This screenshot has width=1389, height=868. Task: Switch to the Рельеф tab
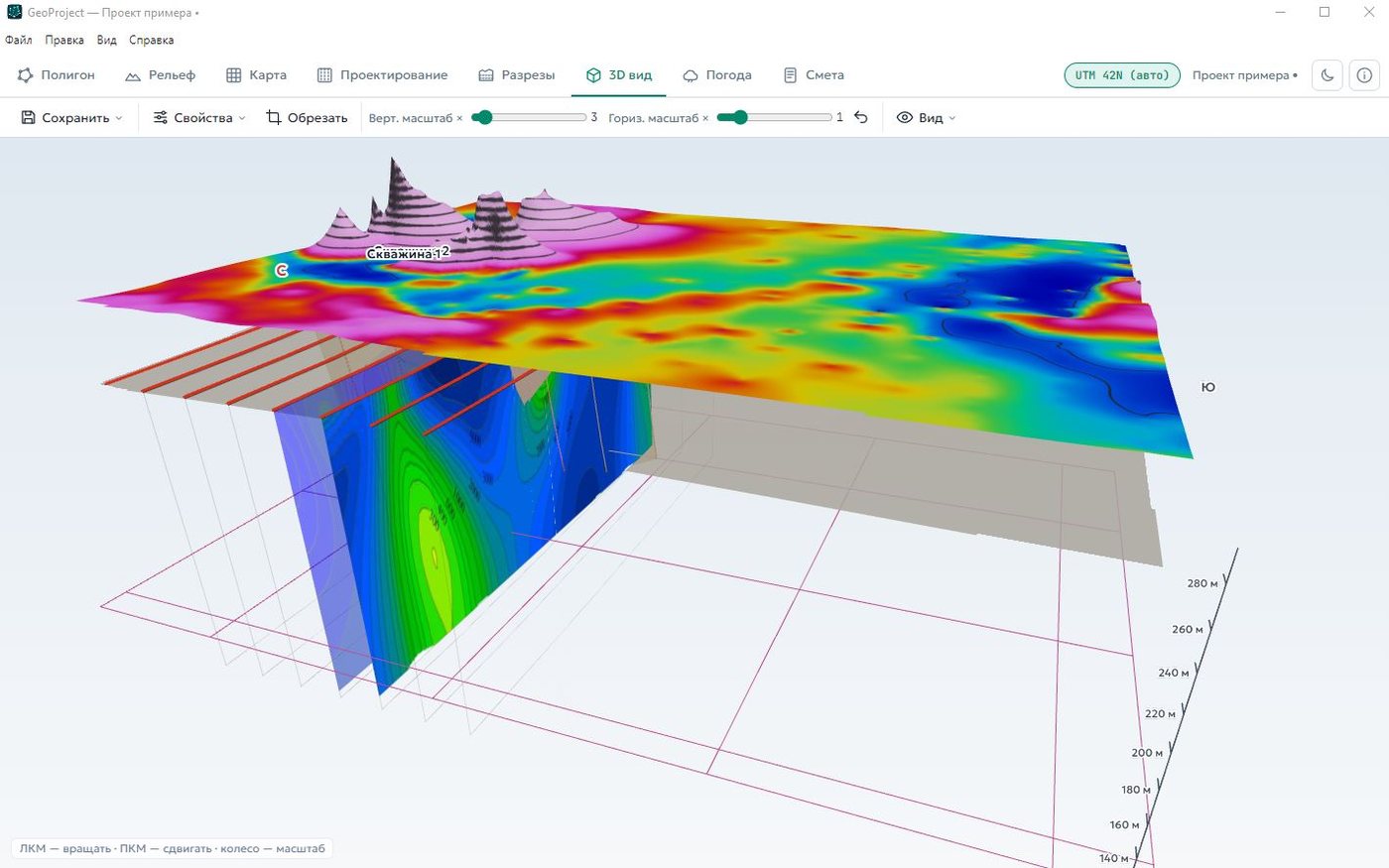point(160,75)
